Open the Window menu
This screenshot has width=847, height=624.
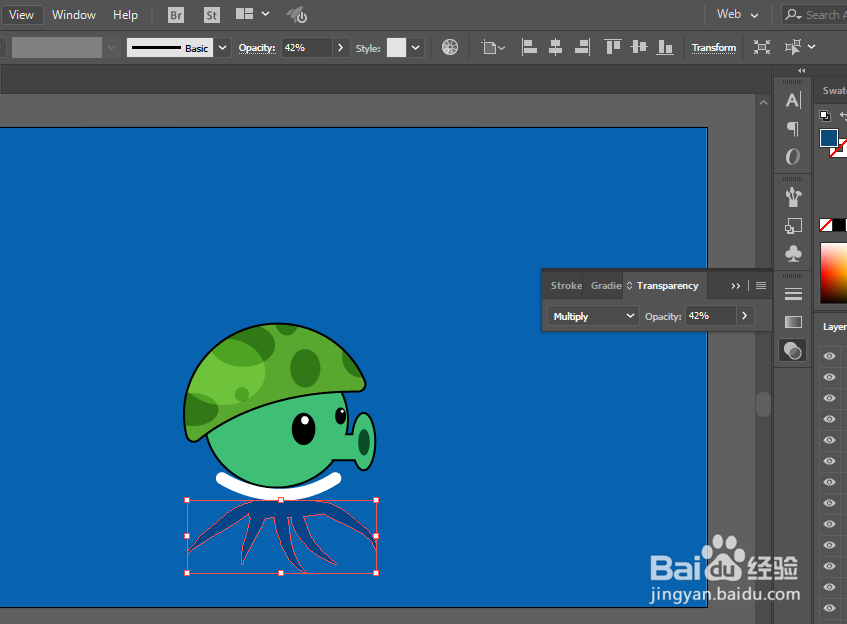click(73, 15)
